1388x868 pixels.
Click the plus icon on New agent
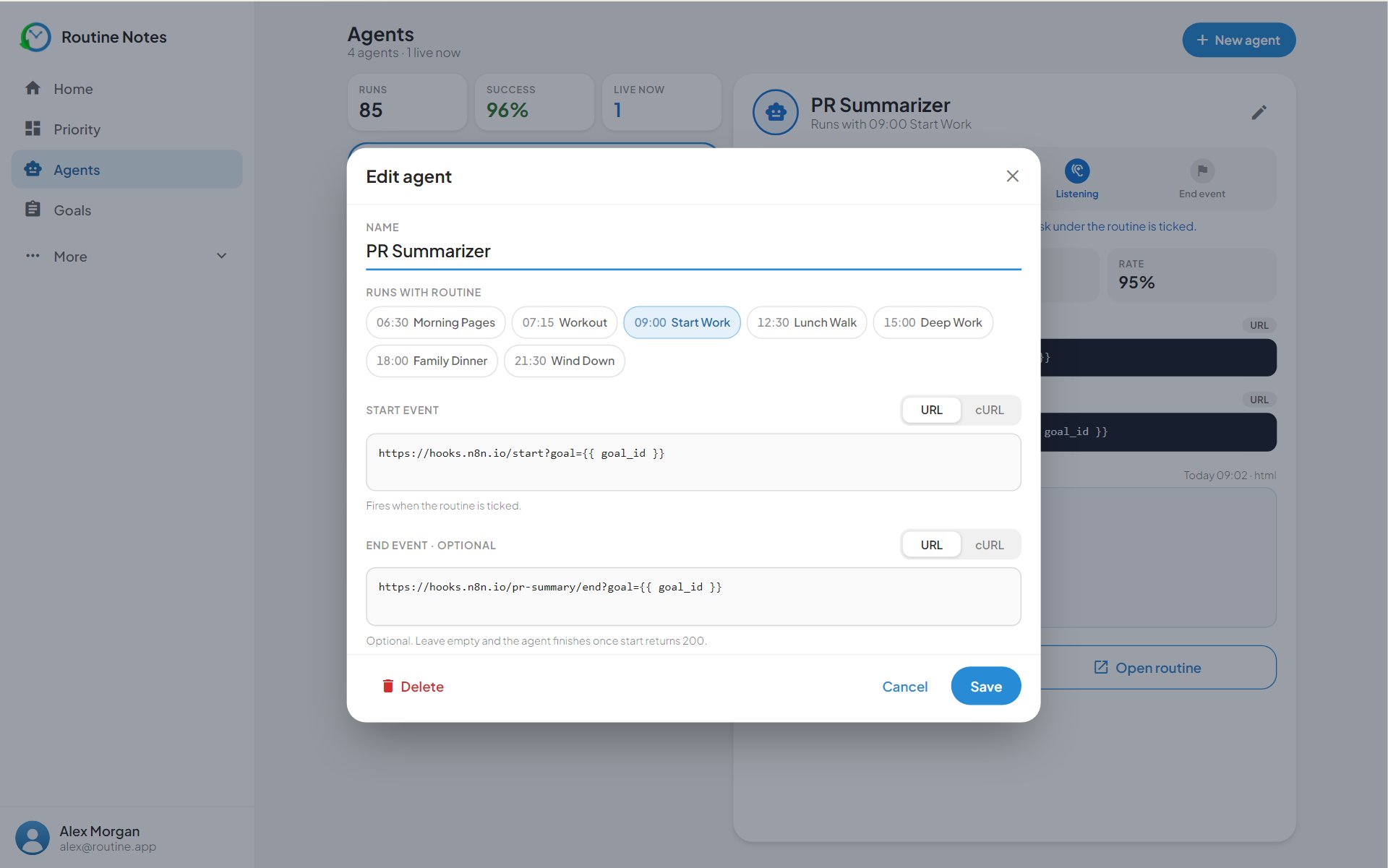pyautogui.click(x=1202, y=40)
